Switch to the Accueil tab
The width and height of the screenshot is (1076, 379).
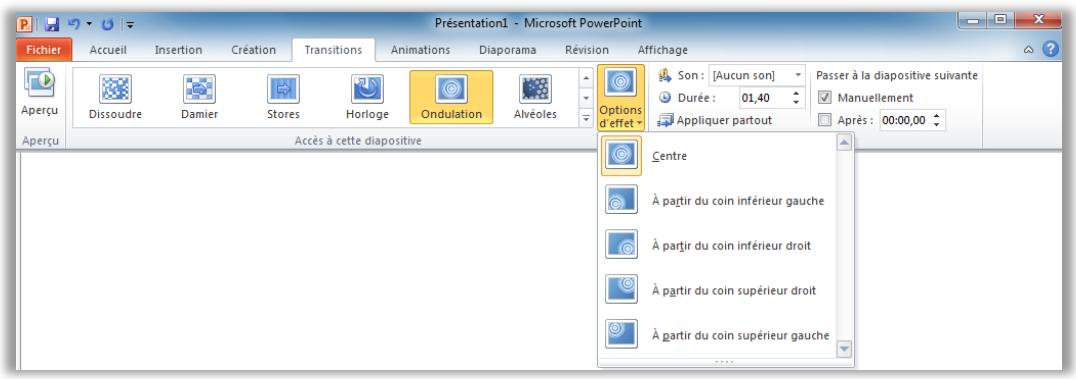[108, 49]
